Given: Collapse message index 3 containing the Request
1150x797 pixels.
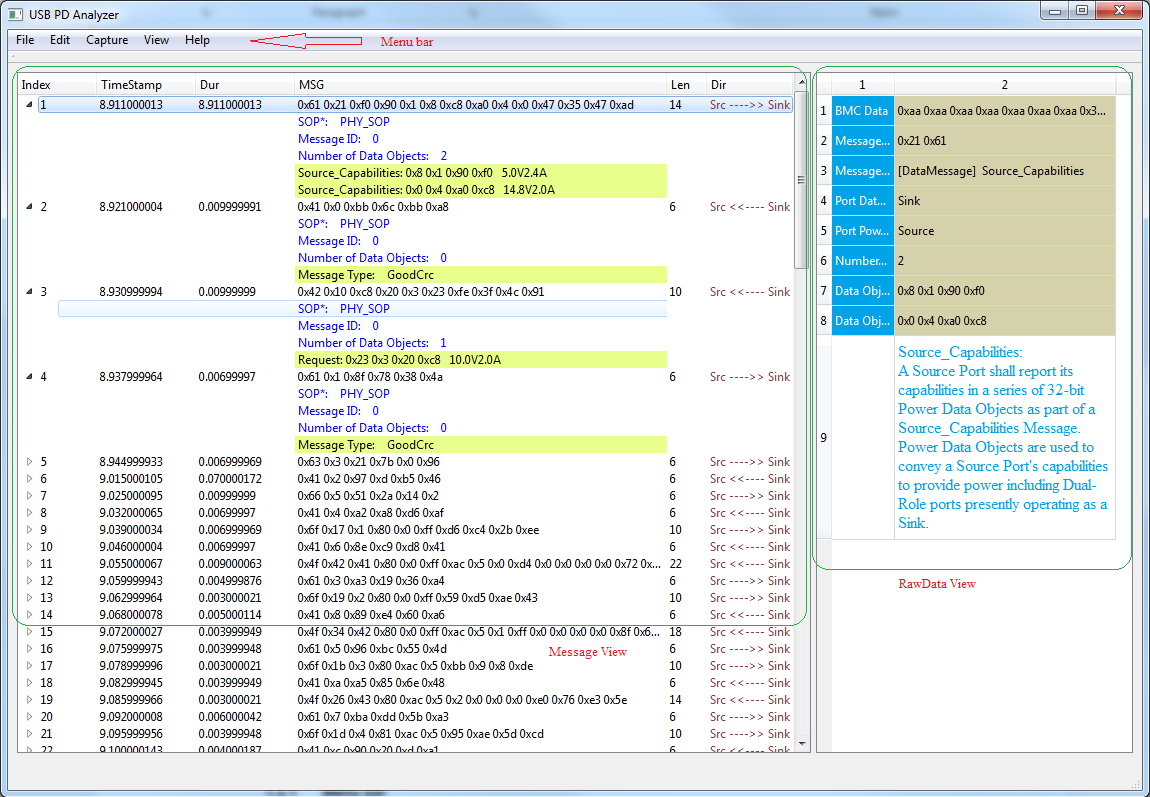Looking at the screenshot, I should (x=29, y=291).
